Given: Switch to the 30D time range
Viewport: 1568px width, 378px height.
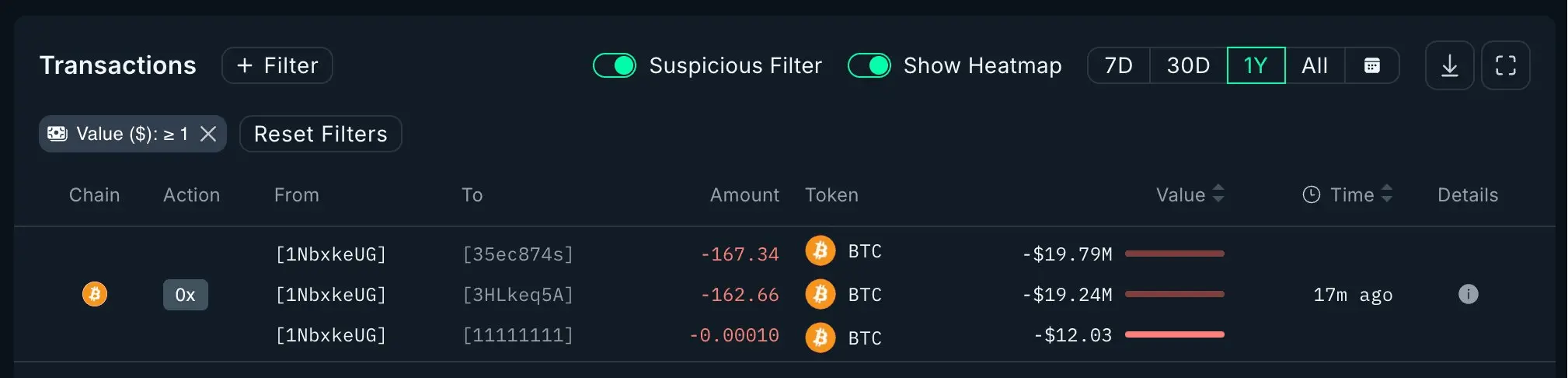Looking at the screenshot, I should (x=1188, y=65).
